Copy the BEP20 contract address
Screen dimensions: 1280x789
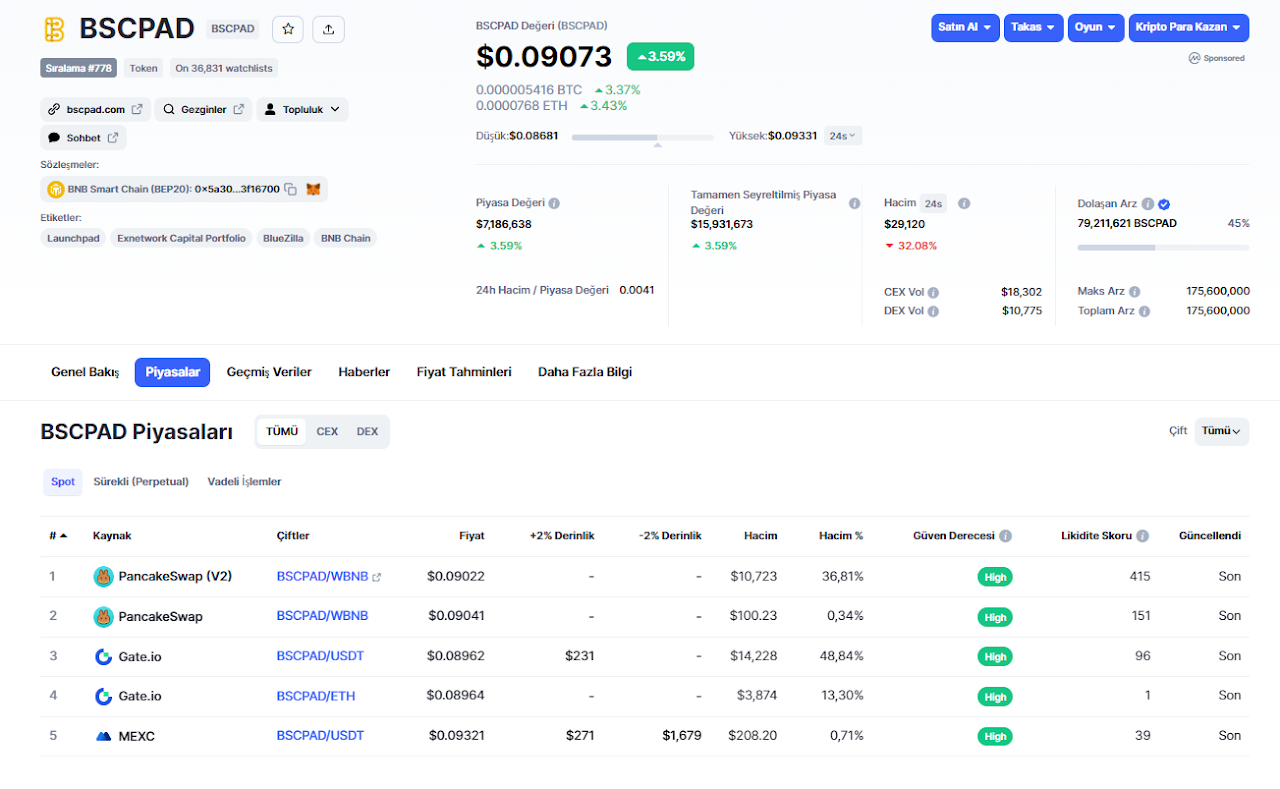pyautogui.click(x=290, y=189)
